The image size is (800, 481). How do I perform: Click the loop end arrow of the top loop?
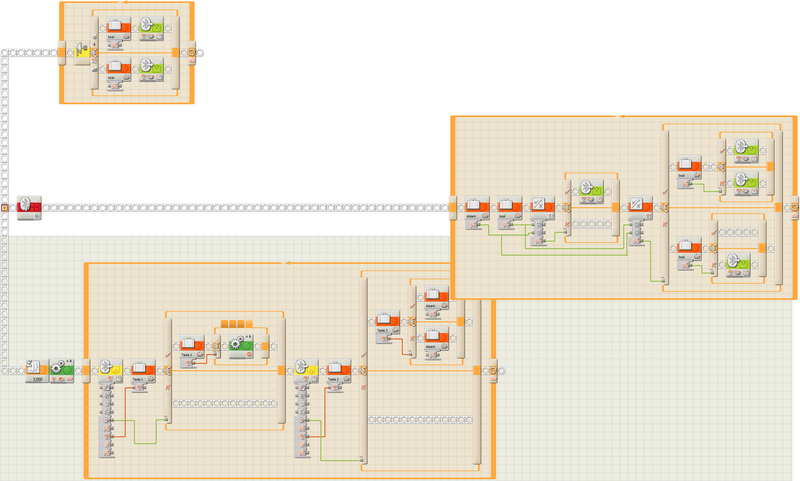[x=192, y=49]
